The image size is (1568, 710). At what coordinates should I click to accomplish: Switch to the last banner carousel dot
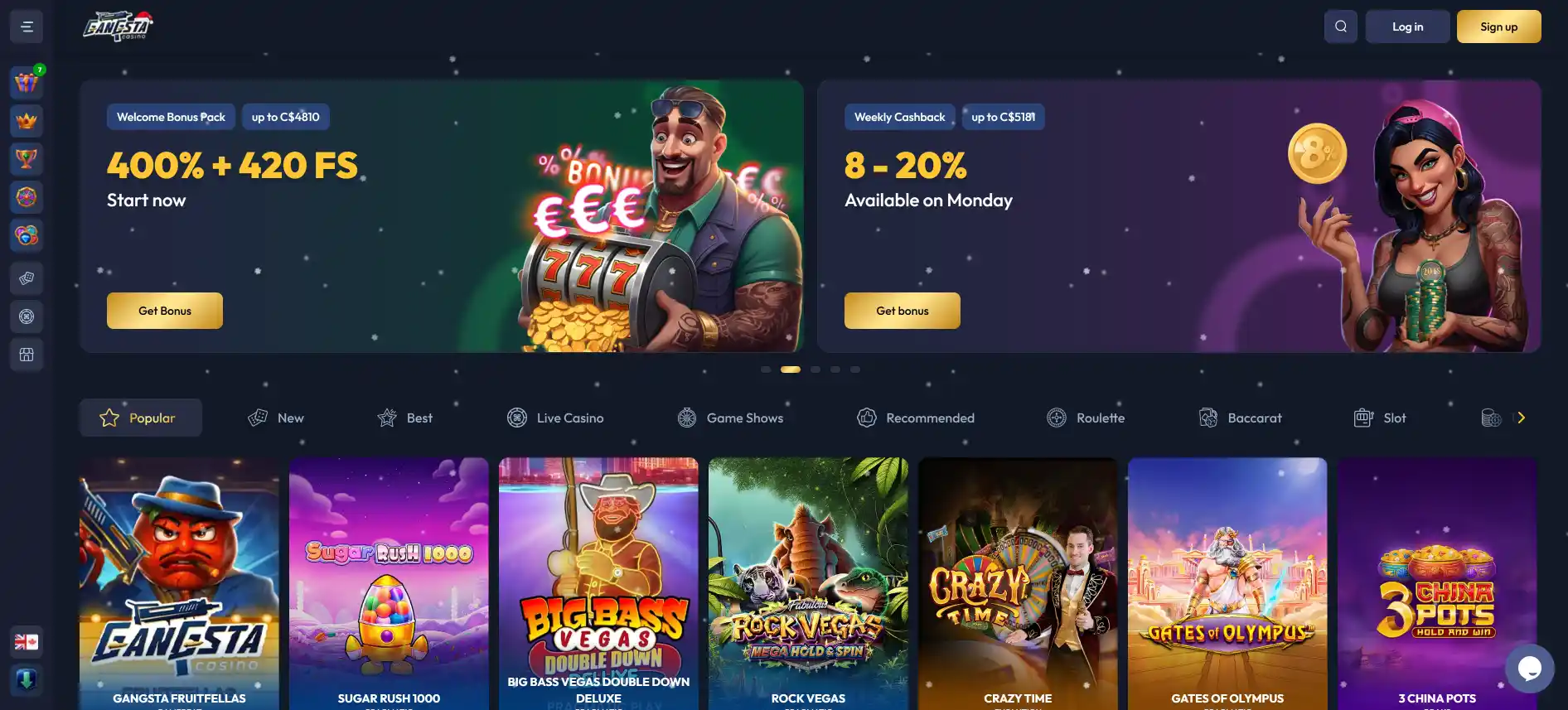[x=855, y=369]
